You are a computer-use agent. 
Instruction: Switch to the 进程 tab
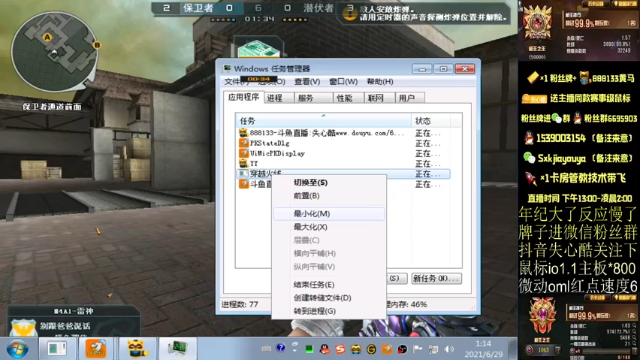(279, 98)
